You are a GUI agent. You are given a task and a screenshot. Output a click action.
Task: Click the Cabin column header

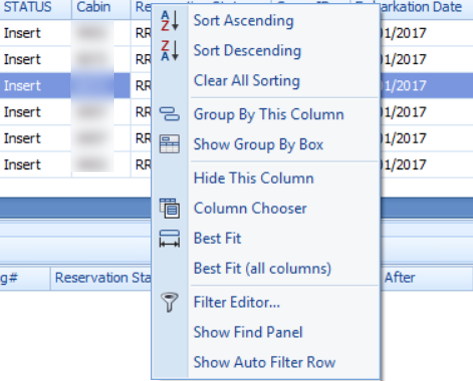[x=101, y=8]
